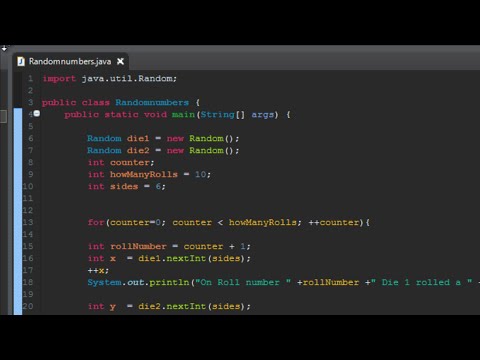Click 'sides' in the line 10 declaration
This screenshot has width=480, height=360.
tap(124, 186)
